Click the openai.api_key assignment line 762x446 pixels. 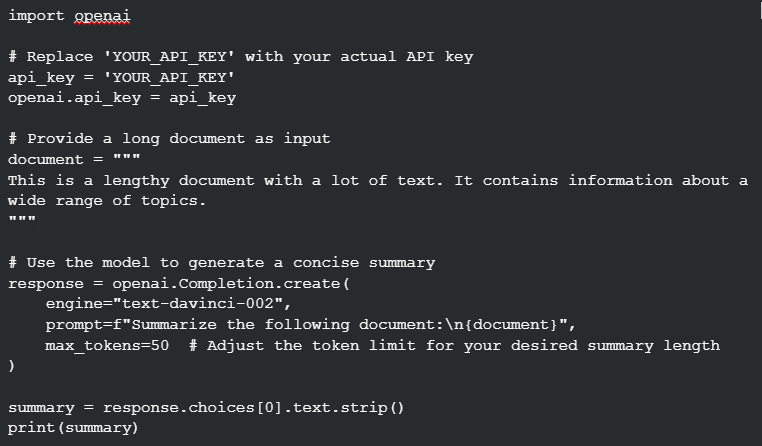click(x=122, y=98)
